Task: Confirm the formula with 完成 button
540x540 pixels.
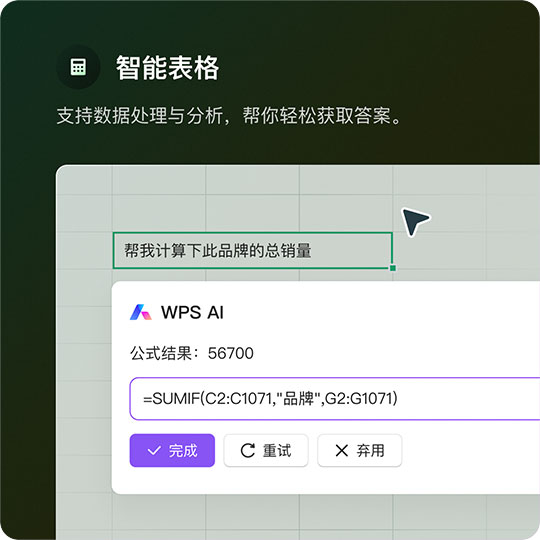Action: click(x=172, y=450)
